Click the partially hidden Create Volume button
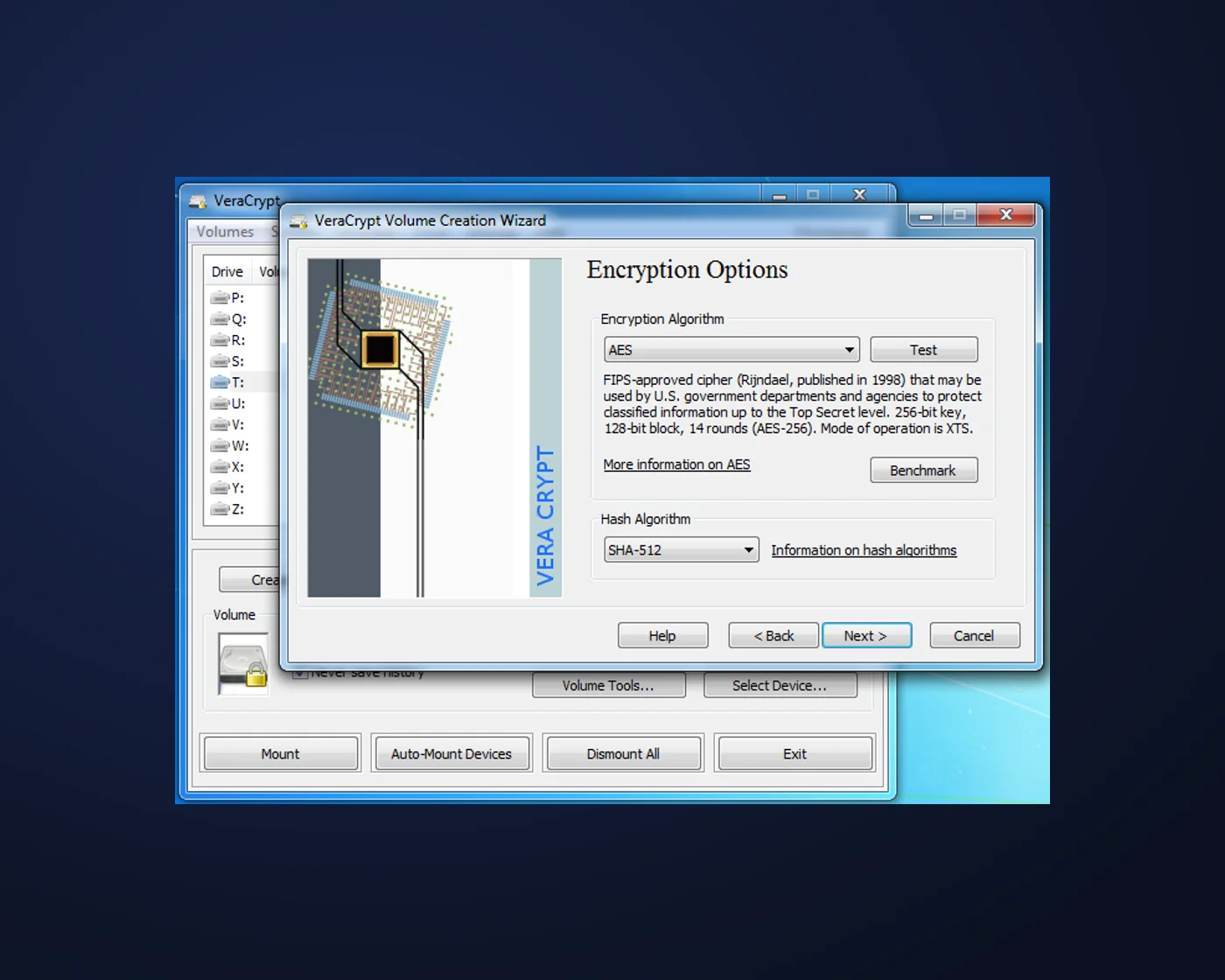Viewport: 1225px width, 980px height. coord(249,580)
